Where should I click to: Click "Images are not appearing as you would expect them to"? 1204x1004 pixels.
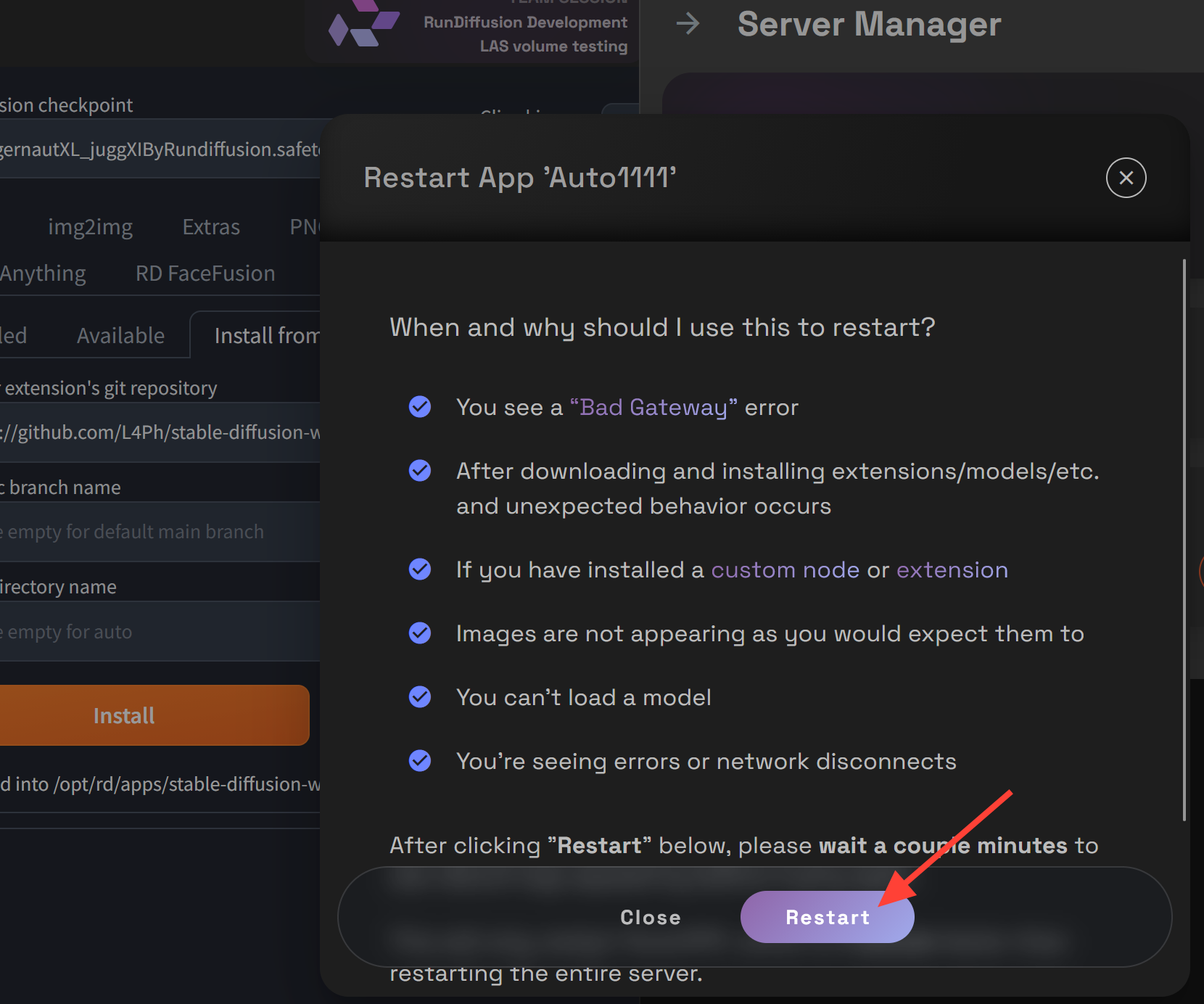770,633
